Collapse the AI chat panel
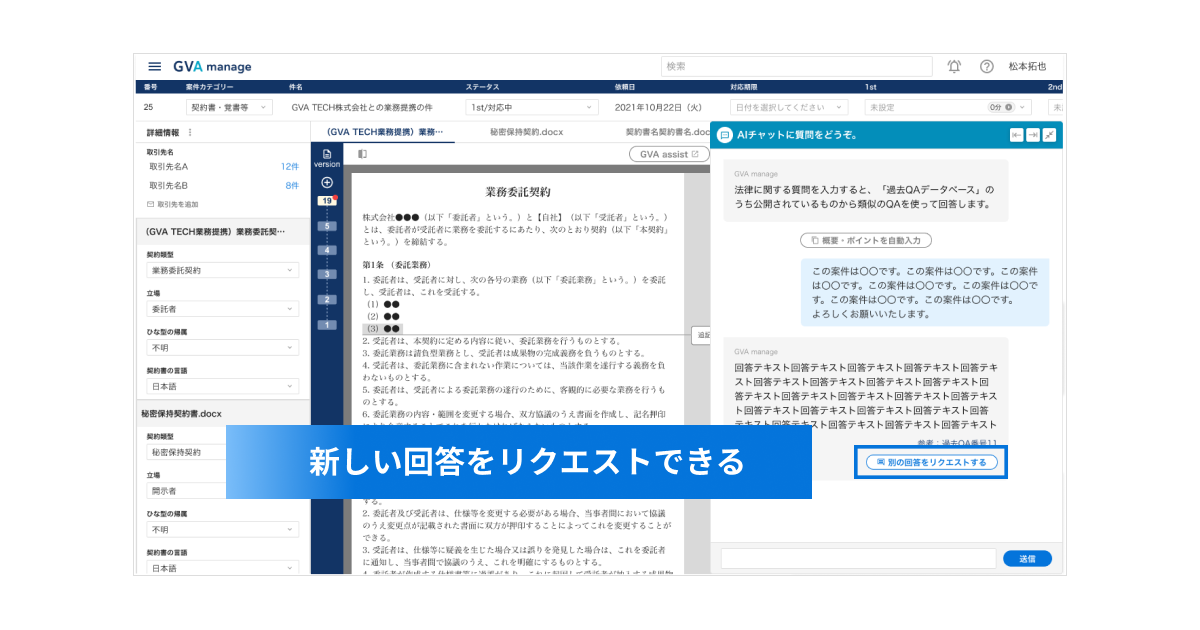 pyautogui.click(x=1049, y=135)
